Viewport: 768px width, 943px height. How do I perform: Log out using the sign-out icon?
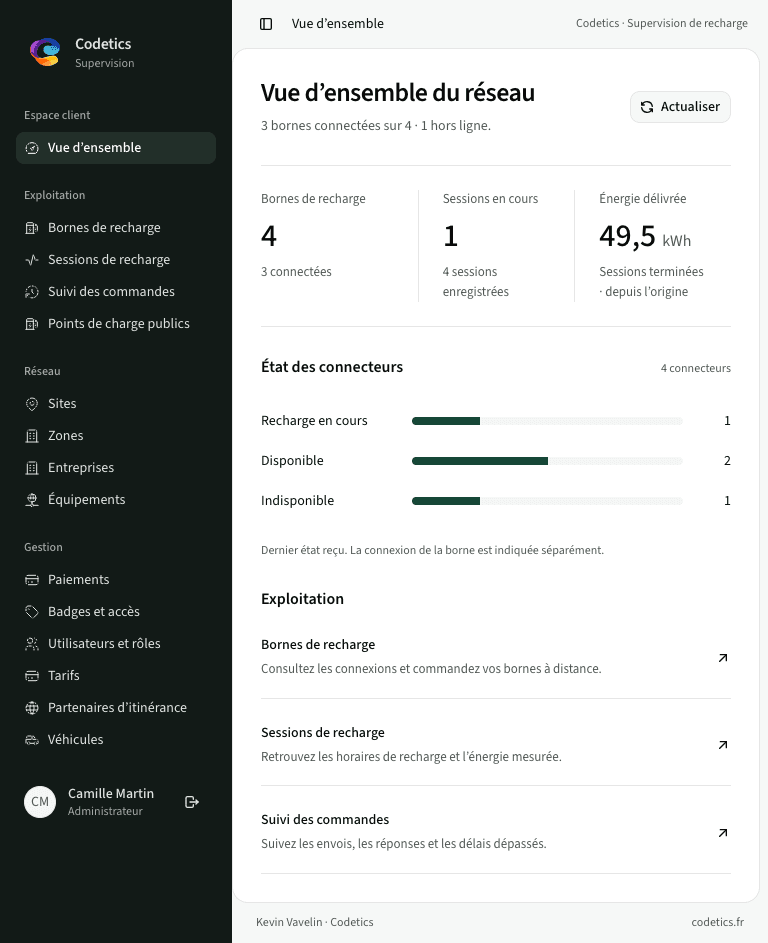pos(192,802)
